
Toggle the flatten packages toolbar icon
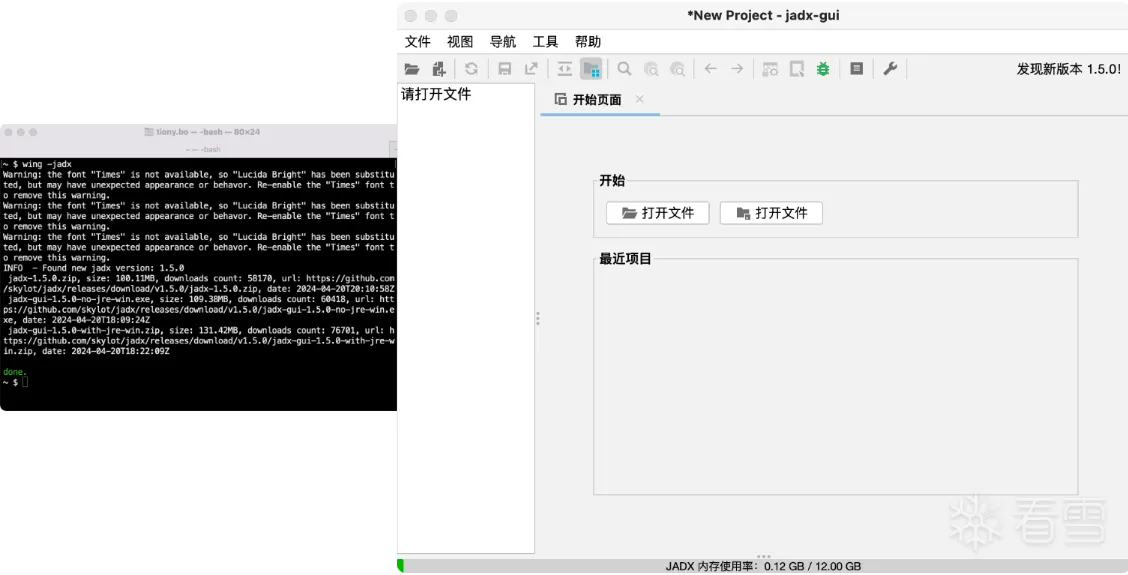click(x=591, y=69)
